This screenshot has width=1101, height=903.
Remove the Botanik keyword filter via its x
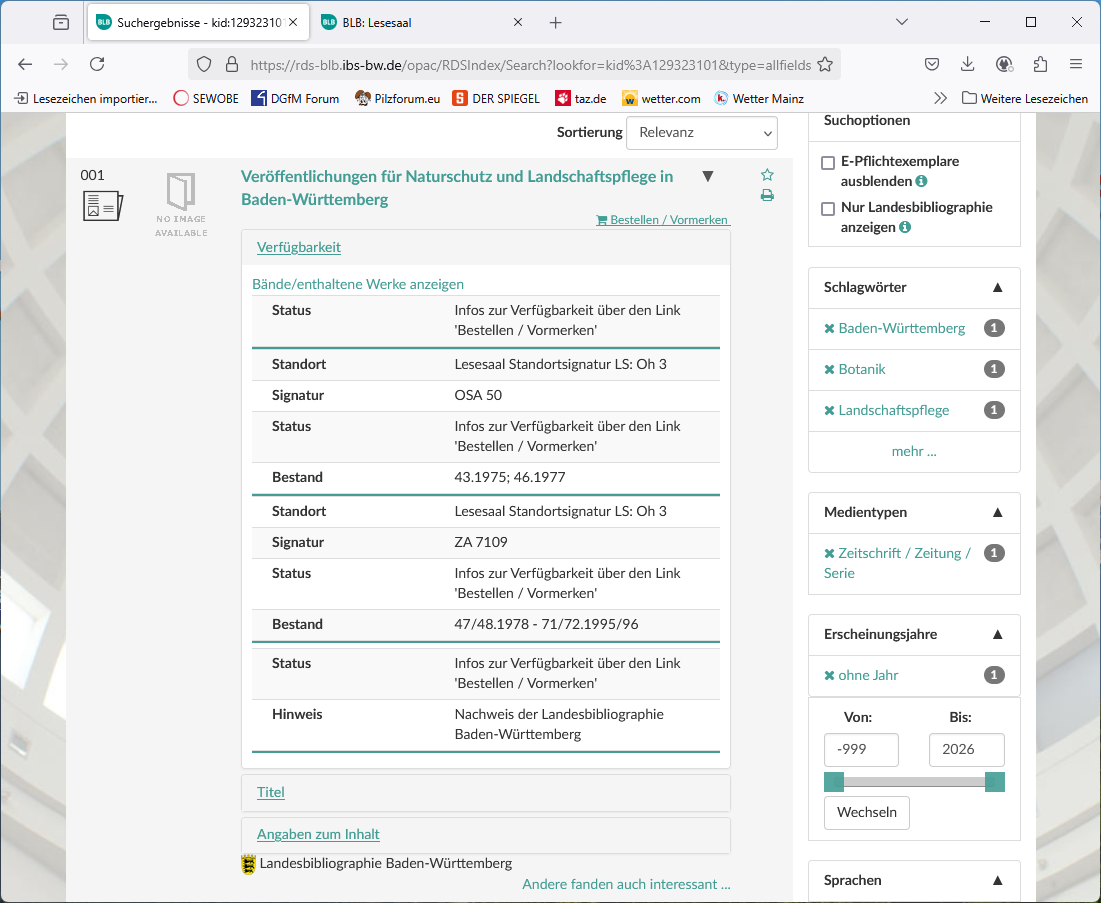(829, 370)
